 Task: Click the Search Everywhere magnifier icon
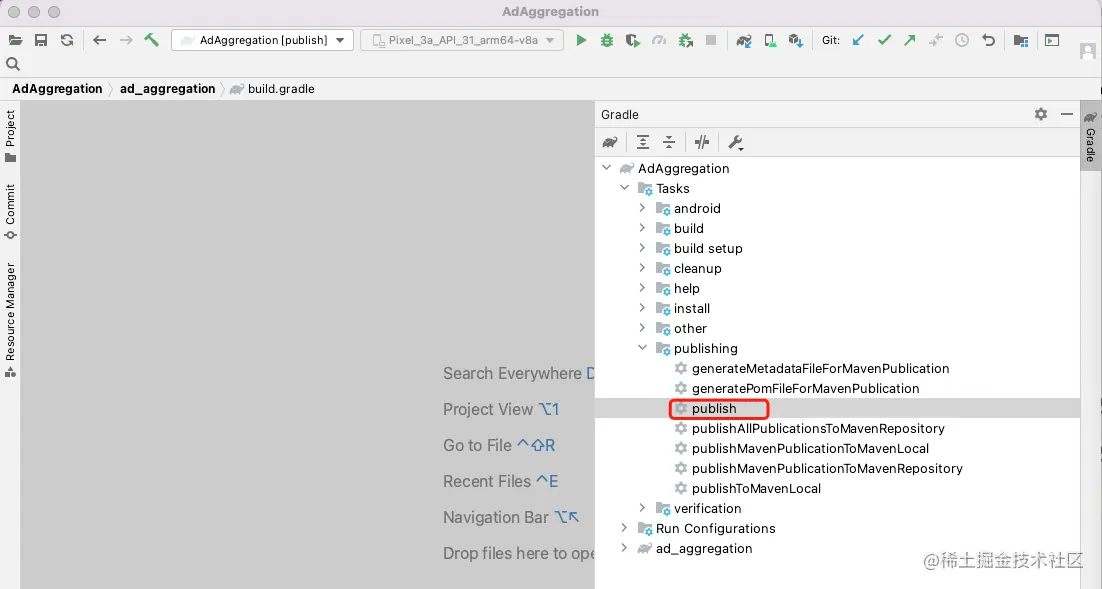tap(13, 64)
